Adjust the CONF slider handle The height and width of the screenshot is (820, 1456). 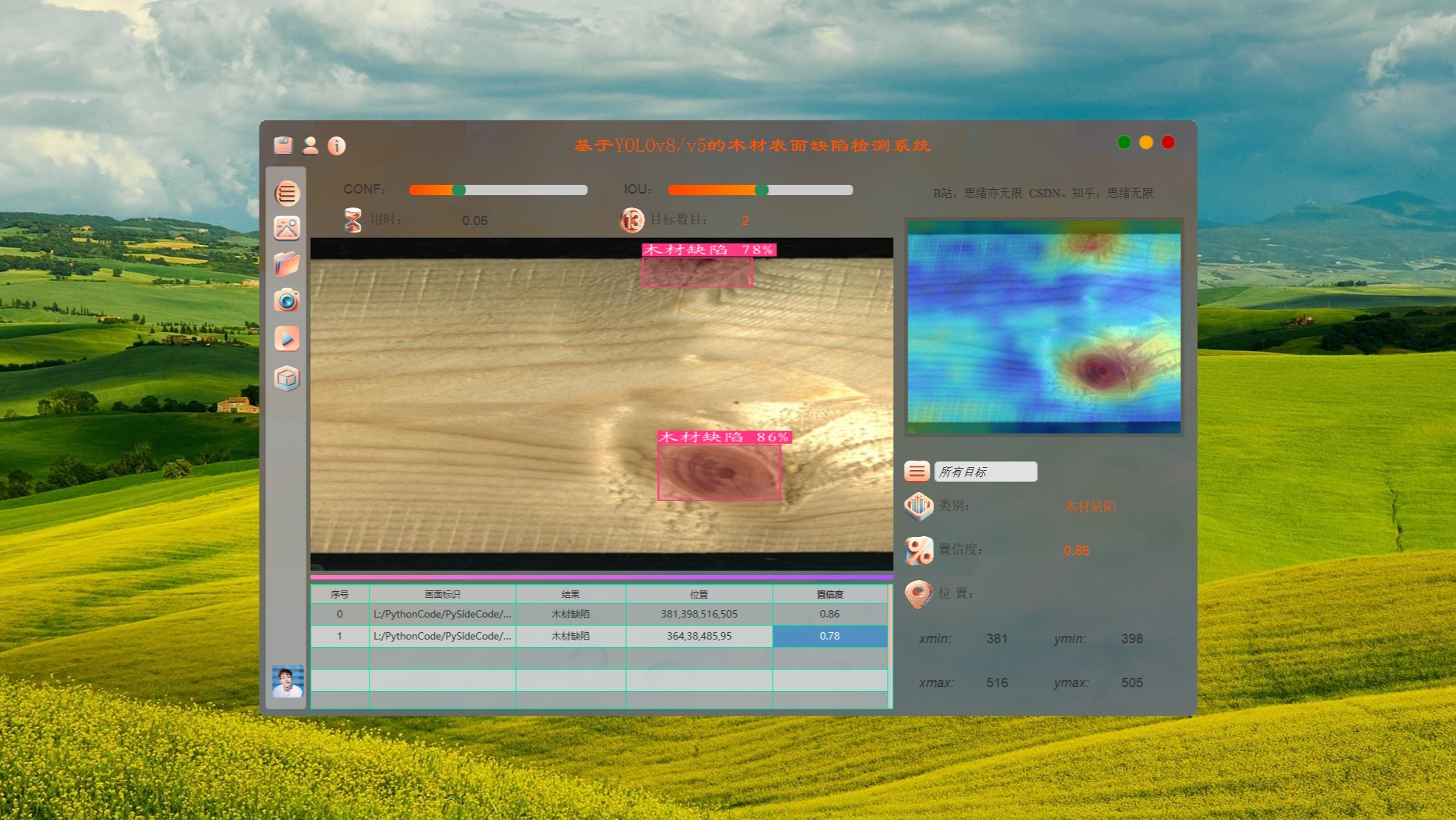(459, 190)
